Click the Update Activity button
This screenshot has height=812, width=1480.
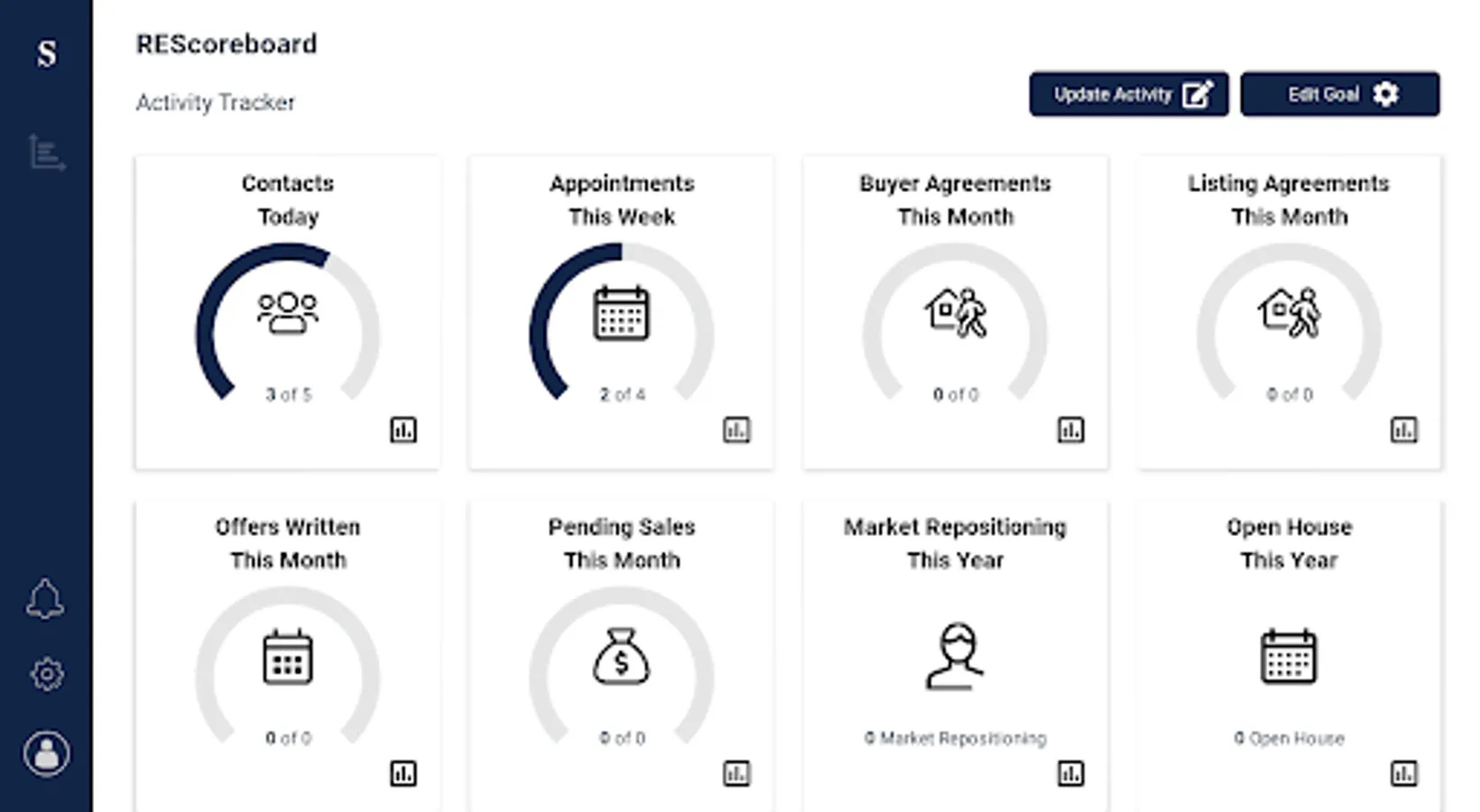(x=1128, y=94)
